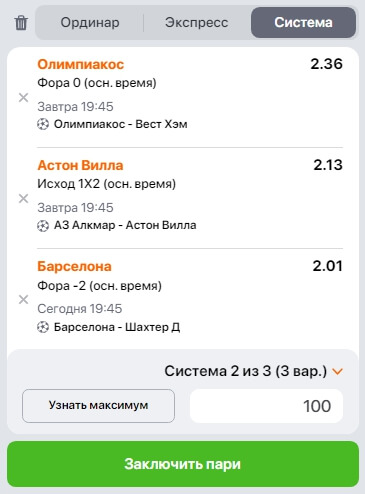Open the Барселона - Шахтер Д match link
The height and width of the screenshot is (494, 365).
(117, 327)
